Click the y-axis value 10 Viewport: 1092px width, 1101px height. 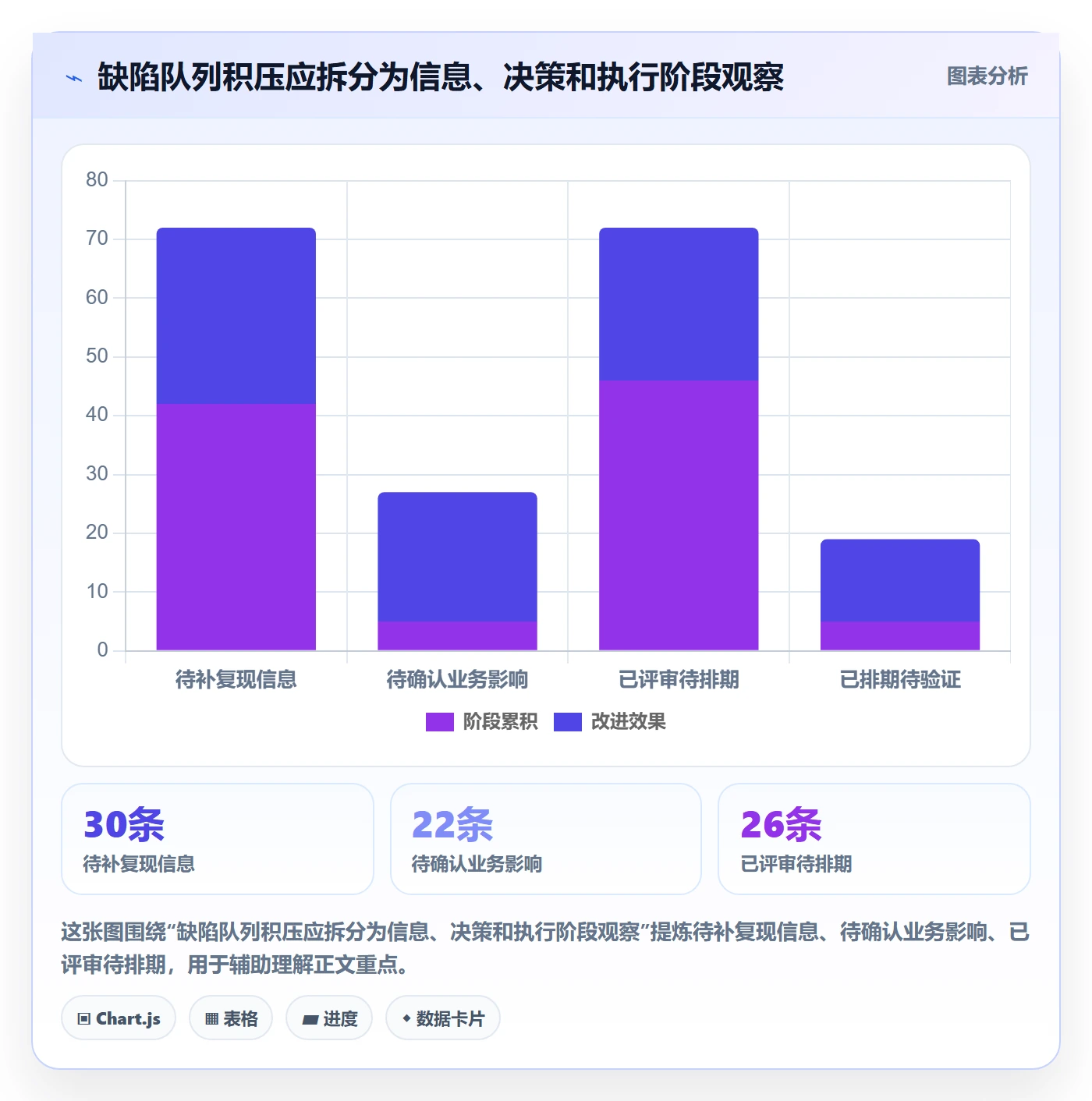tap(97, 592)
